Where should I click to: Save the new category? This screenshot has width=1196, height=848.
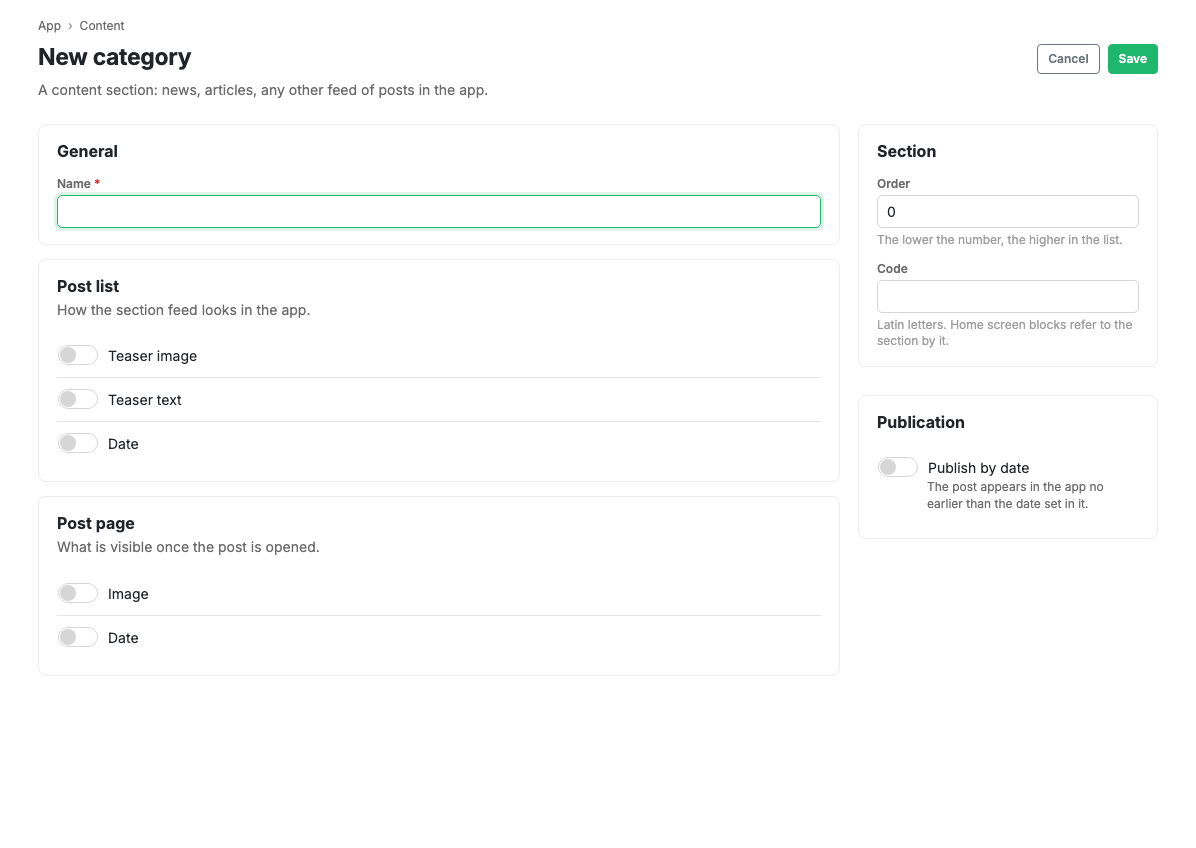click(1133, 59)
